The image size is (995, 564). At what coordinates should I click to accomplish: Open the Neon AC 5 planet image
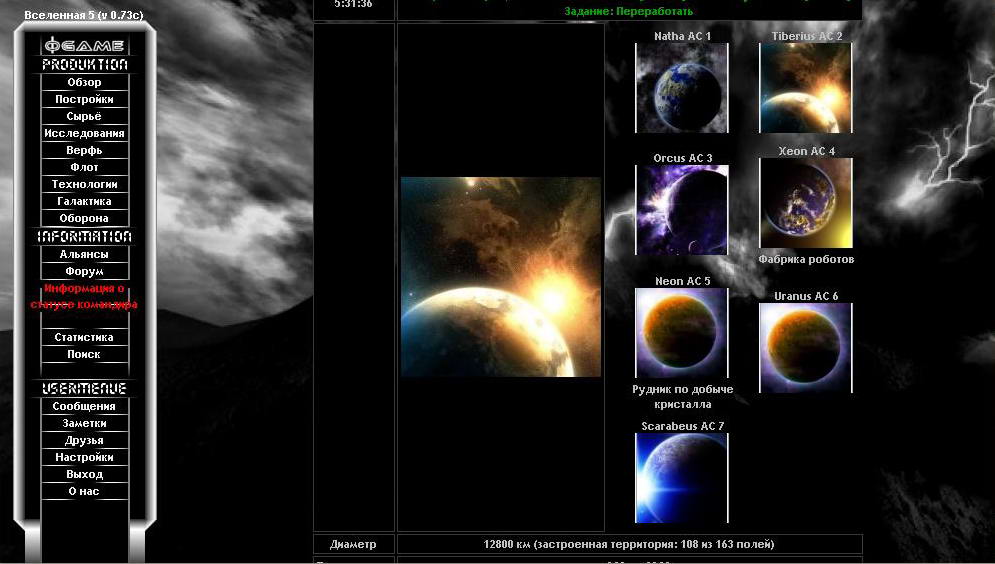(x=682, y=333)
